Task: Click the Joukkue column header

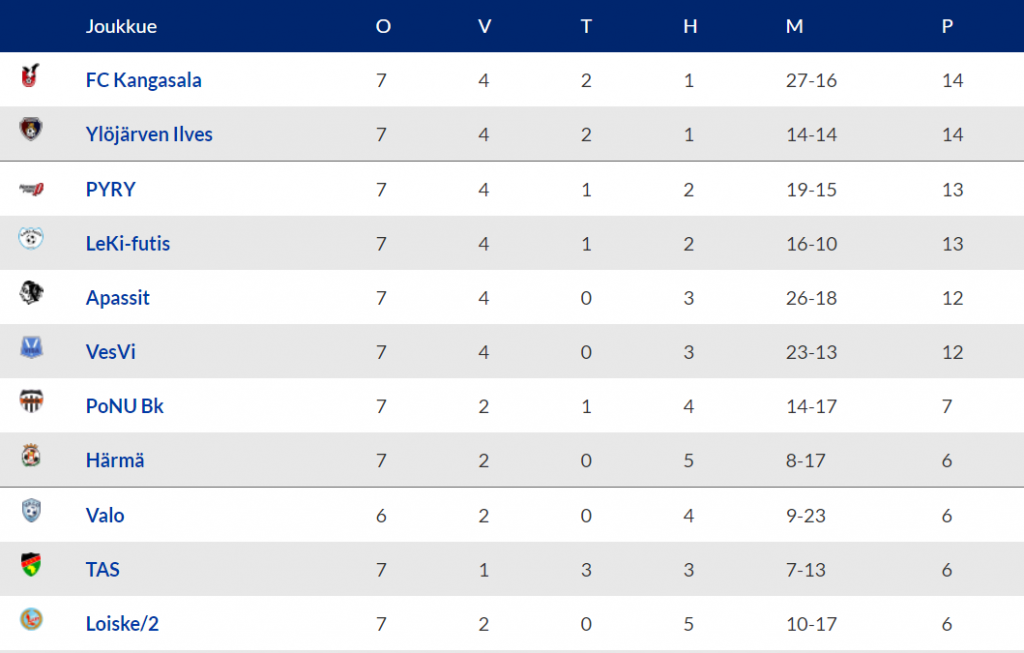Action: [121, 26]
